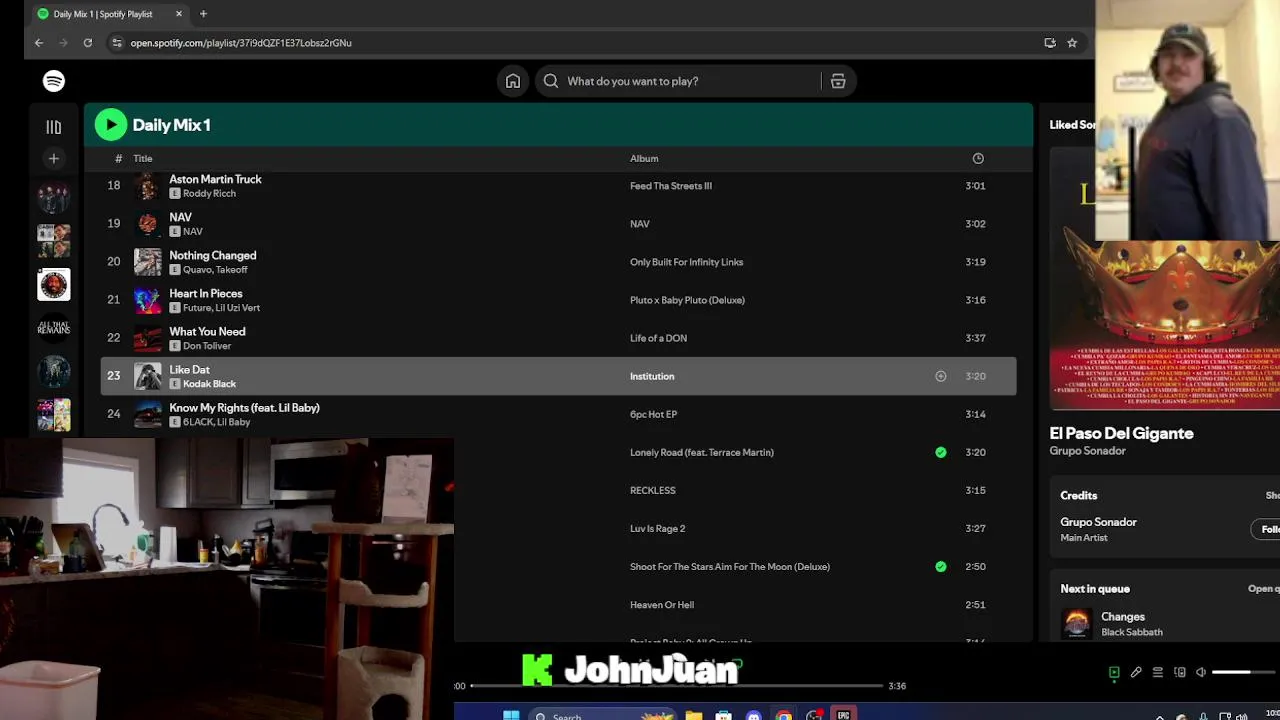This screenshot has height=720, width=1280.
Task: Open album 6pc Hot EP
Action: point(653,414)
